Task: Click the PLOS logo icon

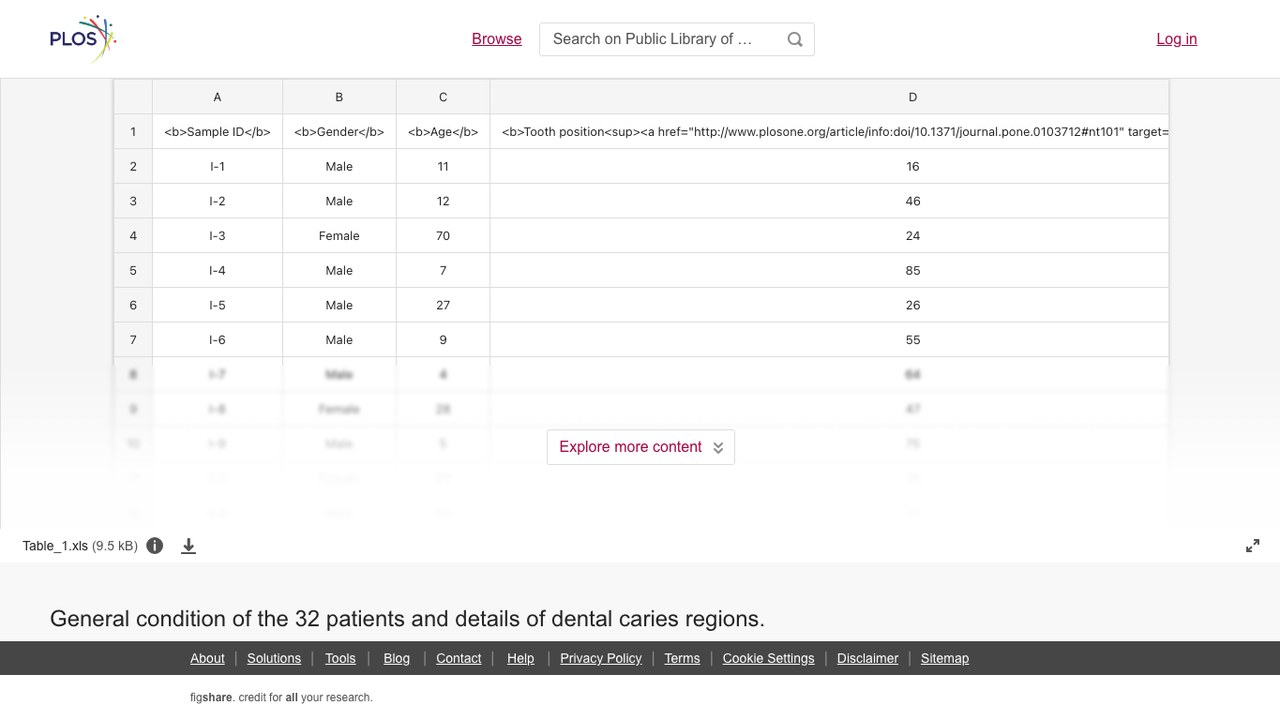Action: click(83, 39)
